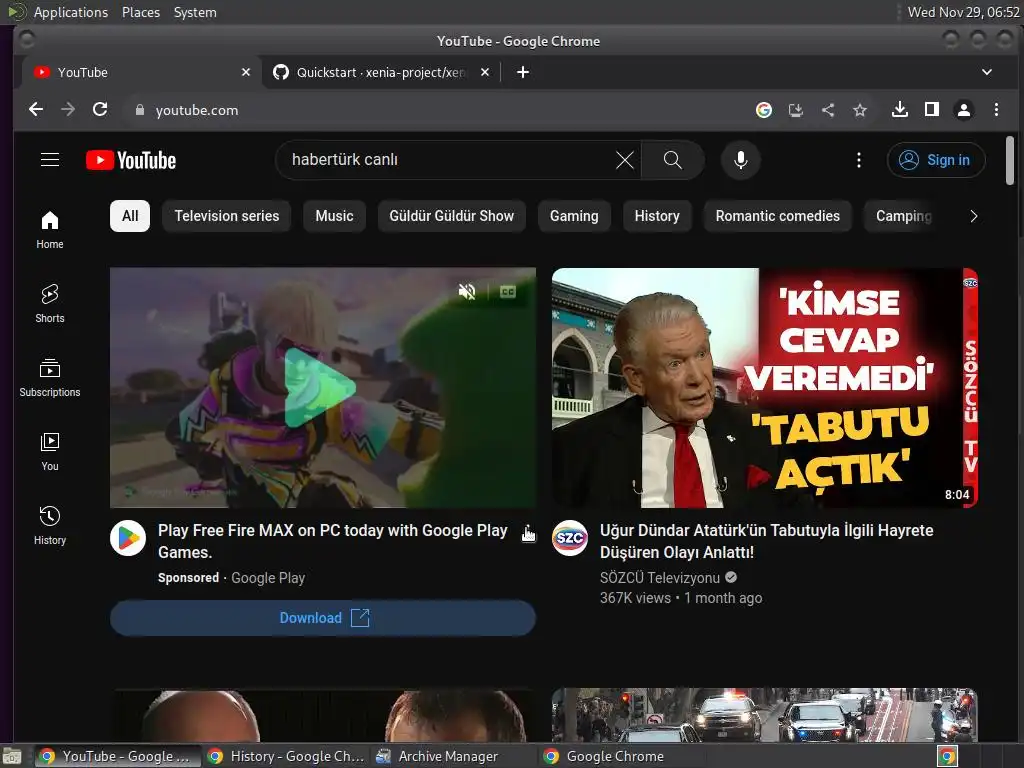
Task: Open Shorts from the sidebar
Action: coord(50,304)
